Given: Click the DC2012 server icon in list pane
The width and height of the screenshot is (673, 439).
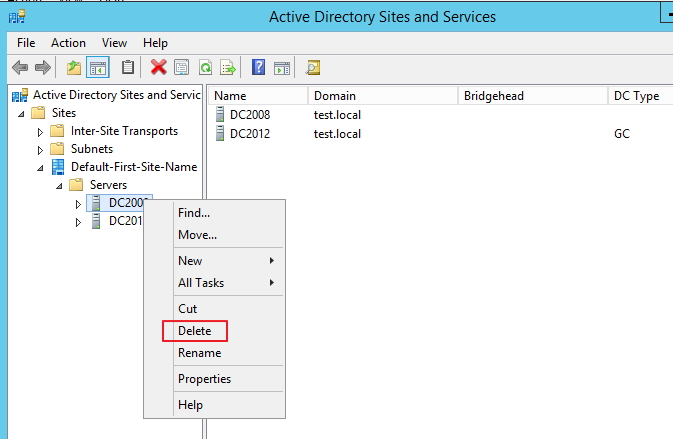Looking at the screenshot, I should [x=220, y=133].
